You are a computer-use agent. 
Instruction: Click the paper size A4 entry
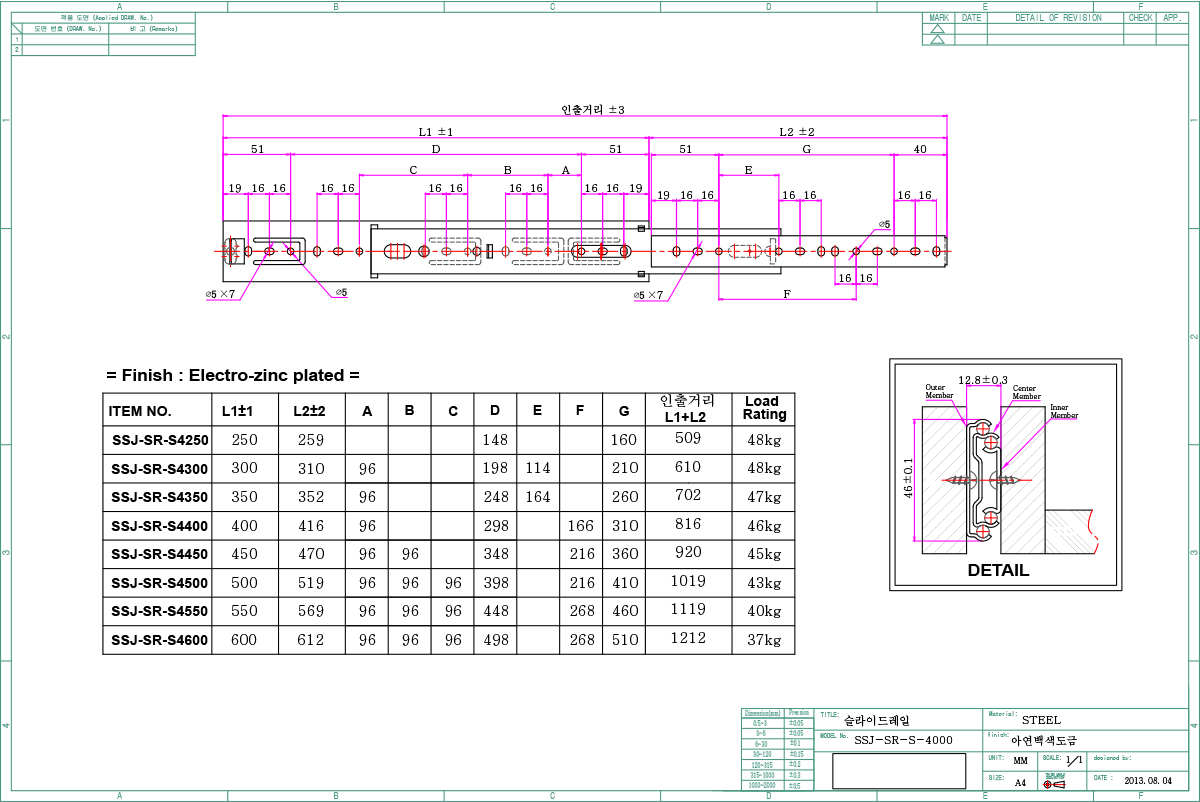click(x=1020, y=782)
